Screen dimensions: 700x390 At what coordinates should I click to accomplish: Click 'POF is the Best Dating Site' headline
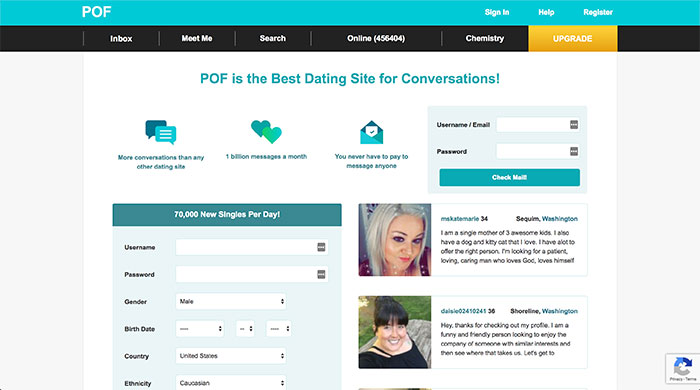350,79
